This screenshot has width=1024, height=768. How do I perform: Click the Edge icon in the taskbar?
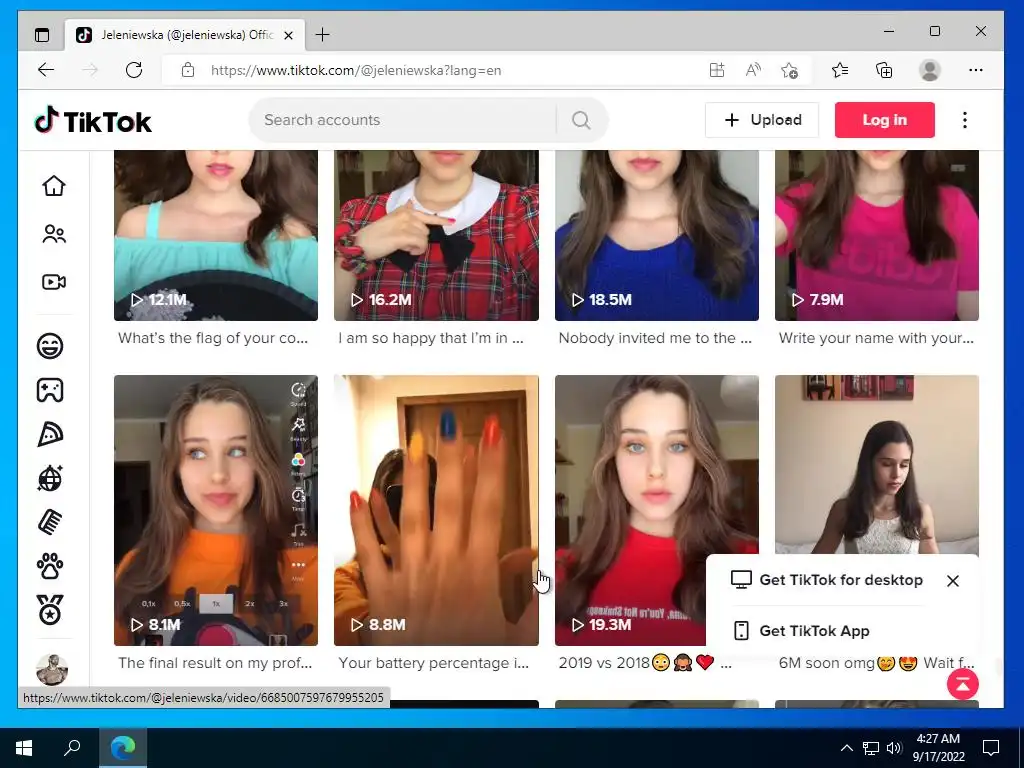click(123, 748)
